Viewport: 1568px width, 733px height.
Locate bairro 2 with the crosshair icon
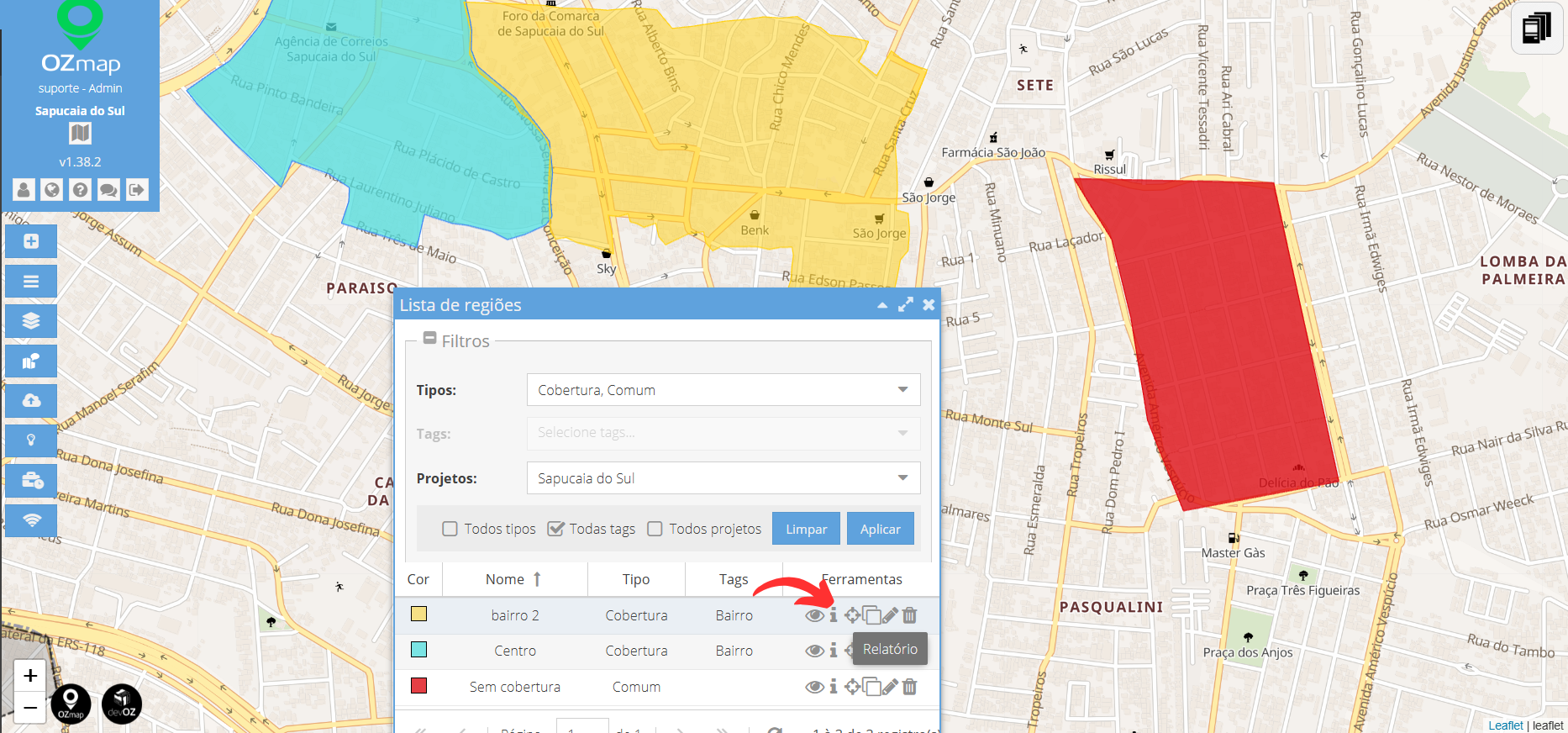coord(852,615)
